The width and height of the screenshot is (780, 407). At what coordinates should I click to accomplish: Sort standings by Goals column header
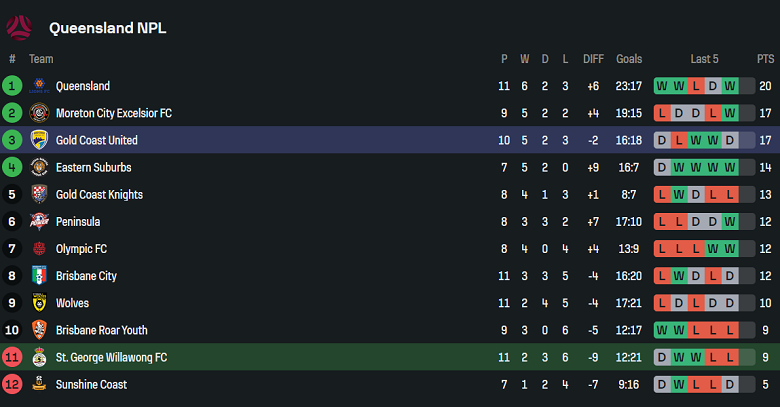pos(629,59)
